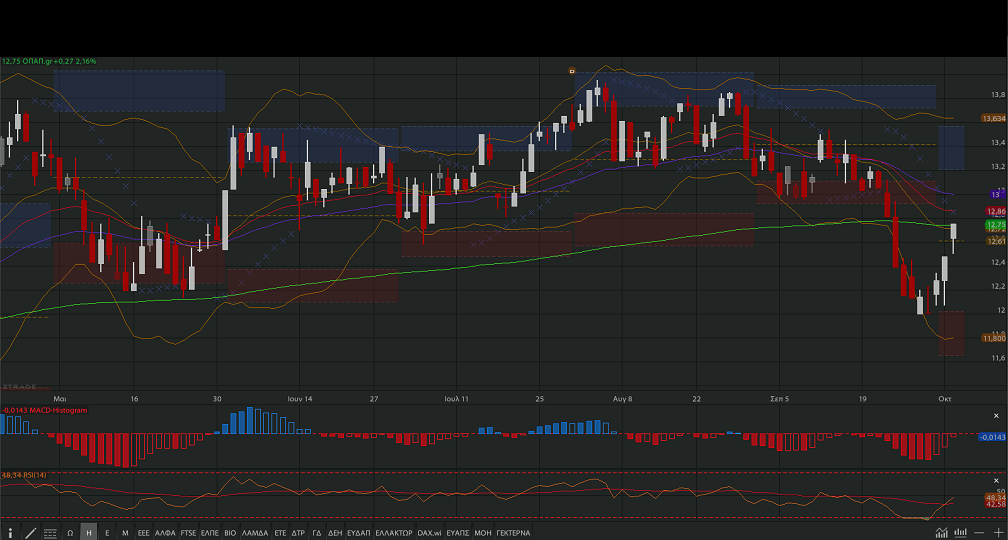
Task: Switch to the bar chart type icon
Action: pos(960,532)
